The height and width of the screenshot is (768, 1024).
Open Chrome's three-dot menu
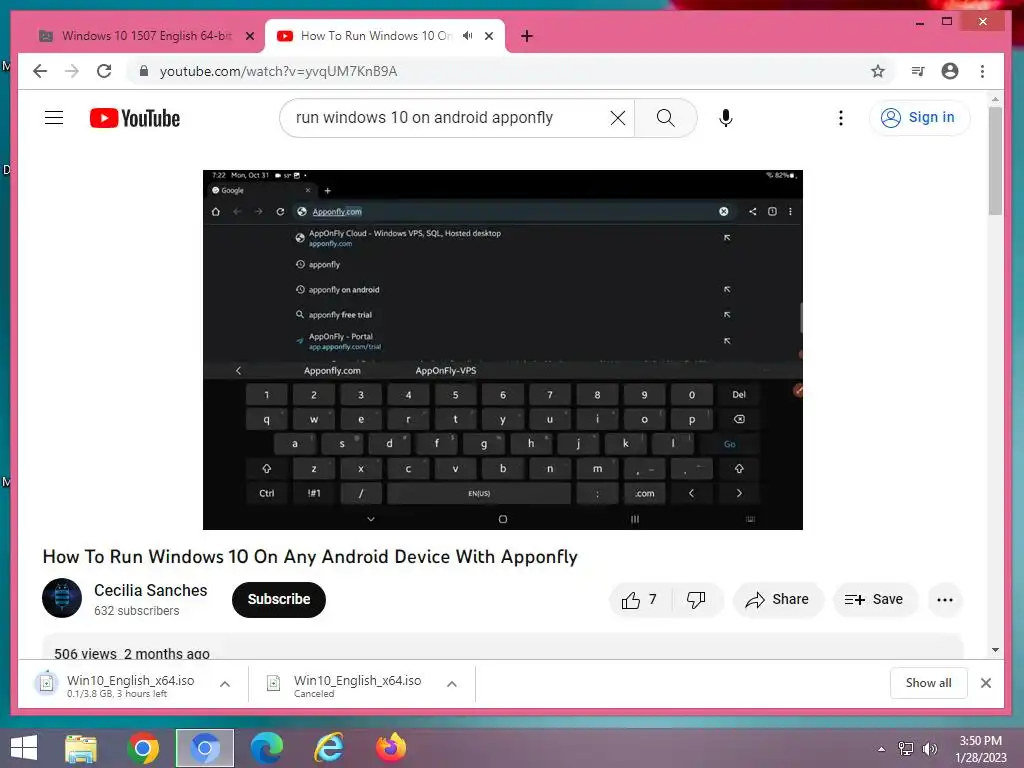[982, 71]
